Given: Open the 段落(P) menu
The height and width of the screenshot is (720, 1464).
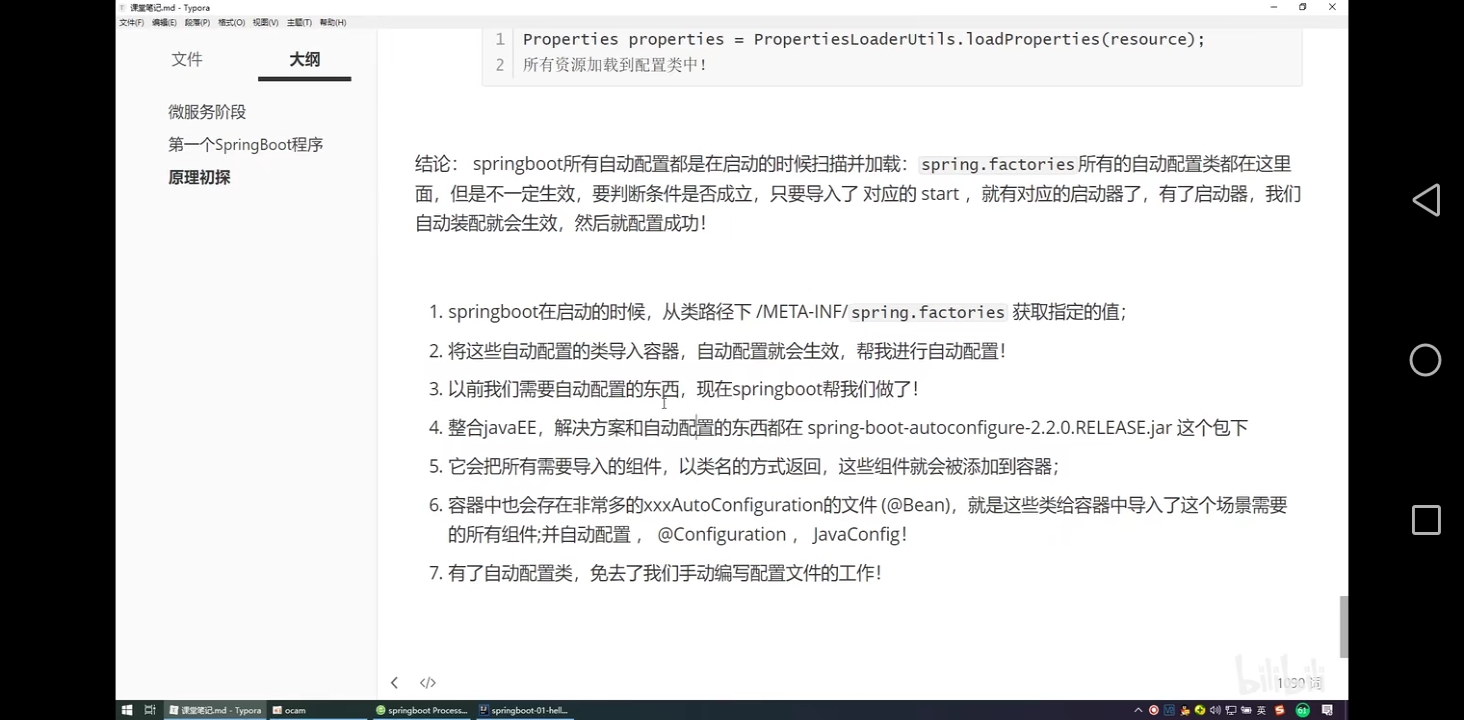Looking at the screenshot, I should coord(198,22).
